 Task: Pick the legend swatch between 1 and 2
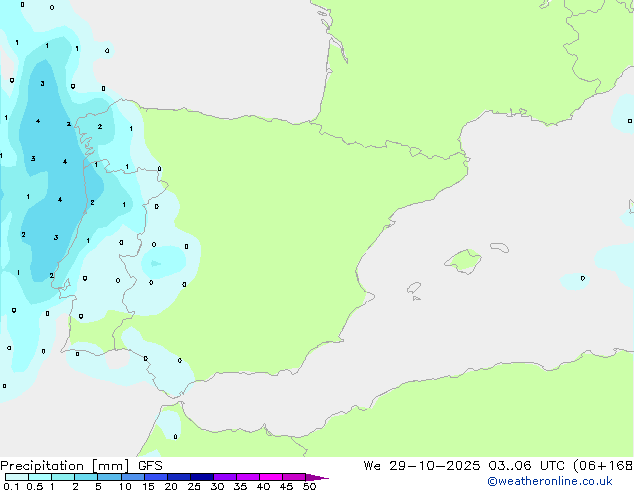click(63, 477)
